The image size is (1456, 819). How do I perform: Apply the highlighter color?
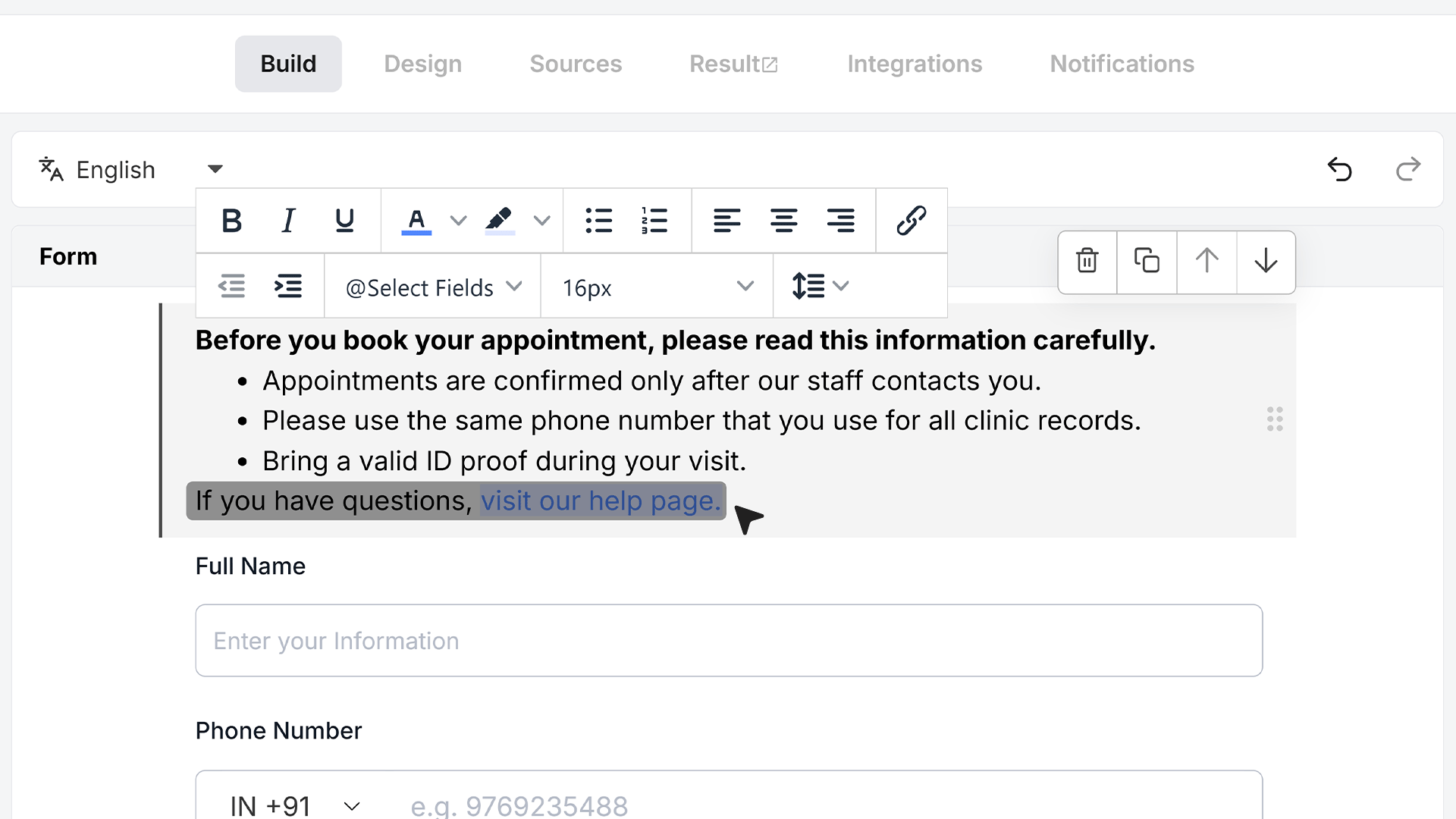499,221
